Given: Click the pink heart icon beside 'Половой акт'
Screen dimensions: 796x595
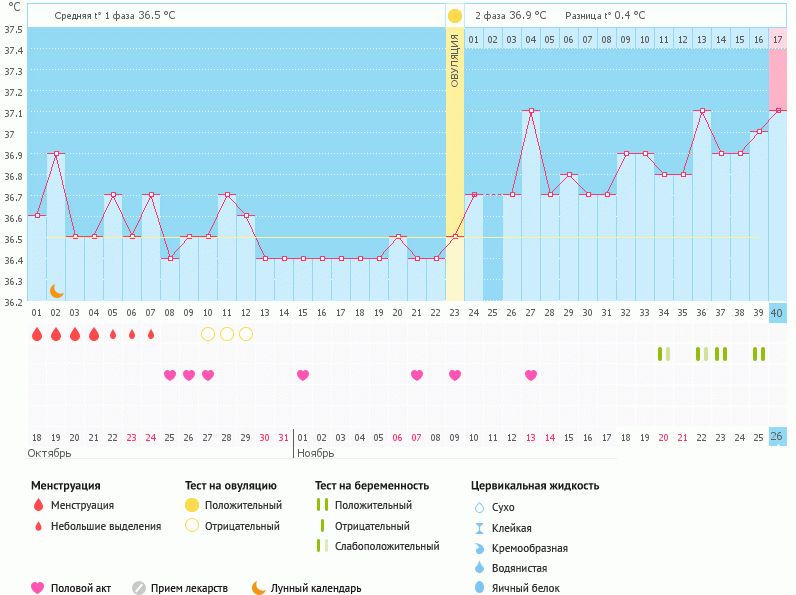Looking at the screenshot, I should [x=38, y=588].
